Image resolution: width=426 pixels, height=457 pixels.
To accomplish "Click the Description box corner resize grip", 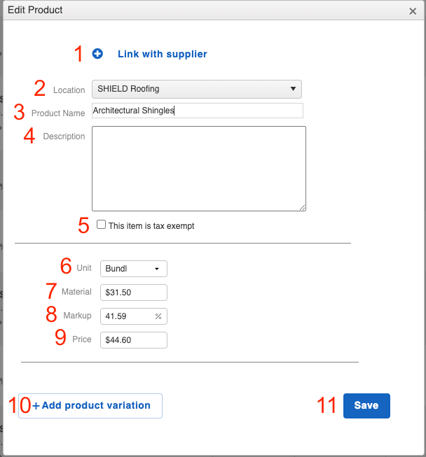I will pyautogui.click(x=303, y=208).
